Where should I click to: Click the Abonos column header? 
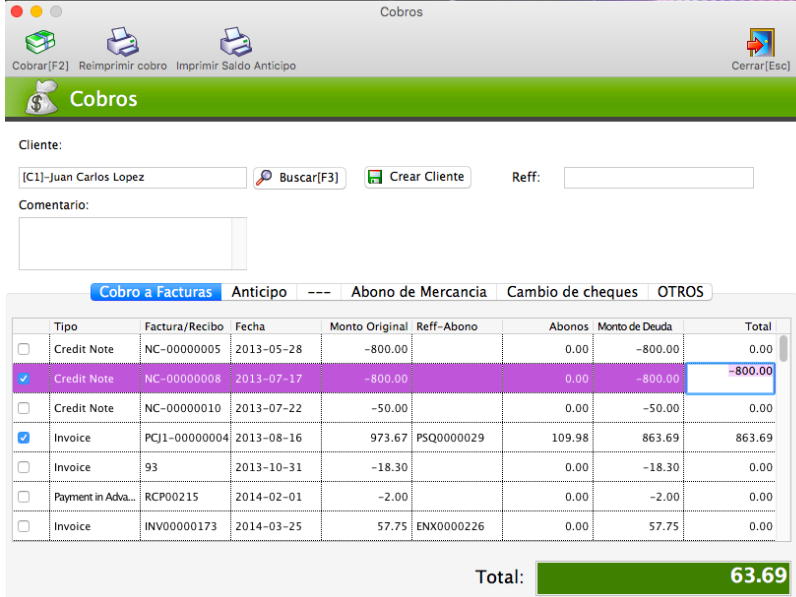pos(548,326)
